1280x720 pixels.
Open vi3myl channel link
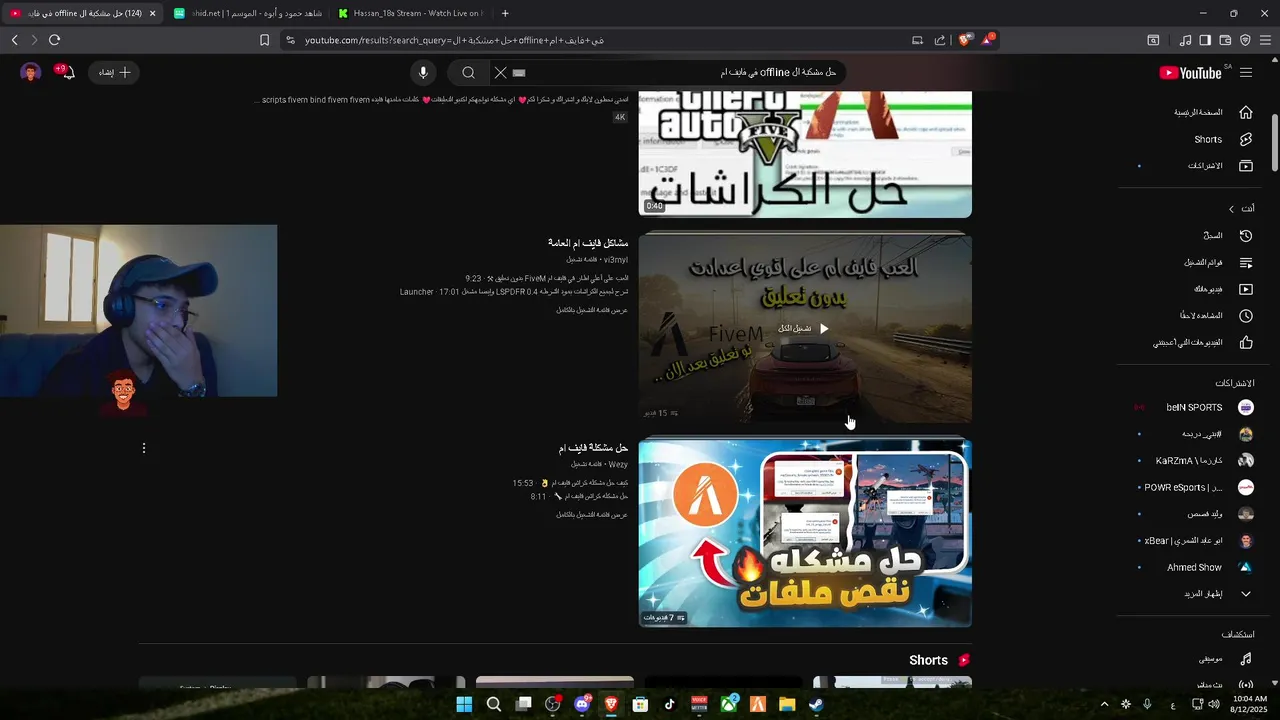point(616,260)
